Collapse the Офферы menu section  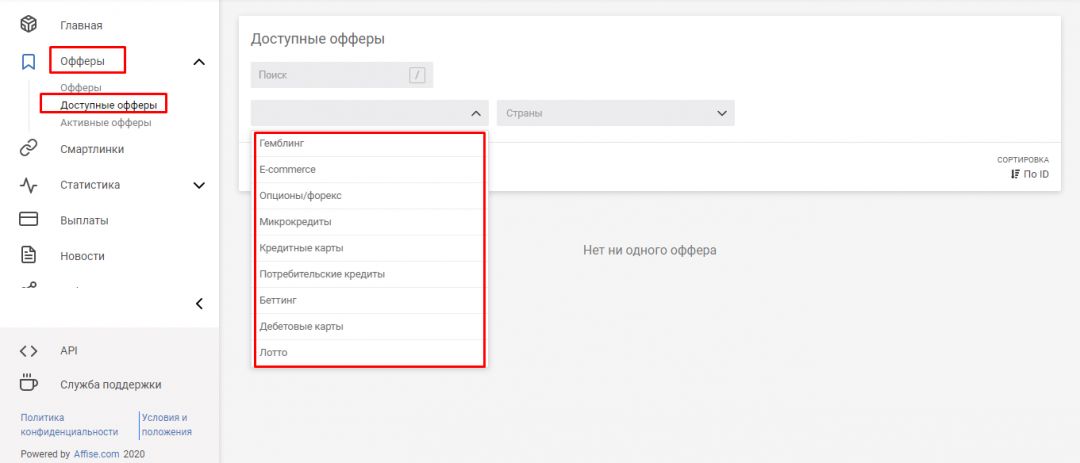pos(199,63)
